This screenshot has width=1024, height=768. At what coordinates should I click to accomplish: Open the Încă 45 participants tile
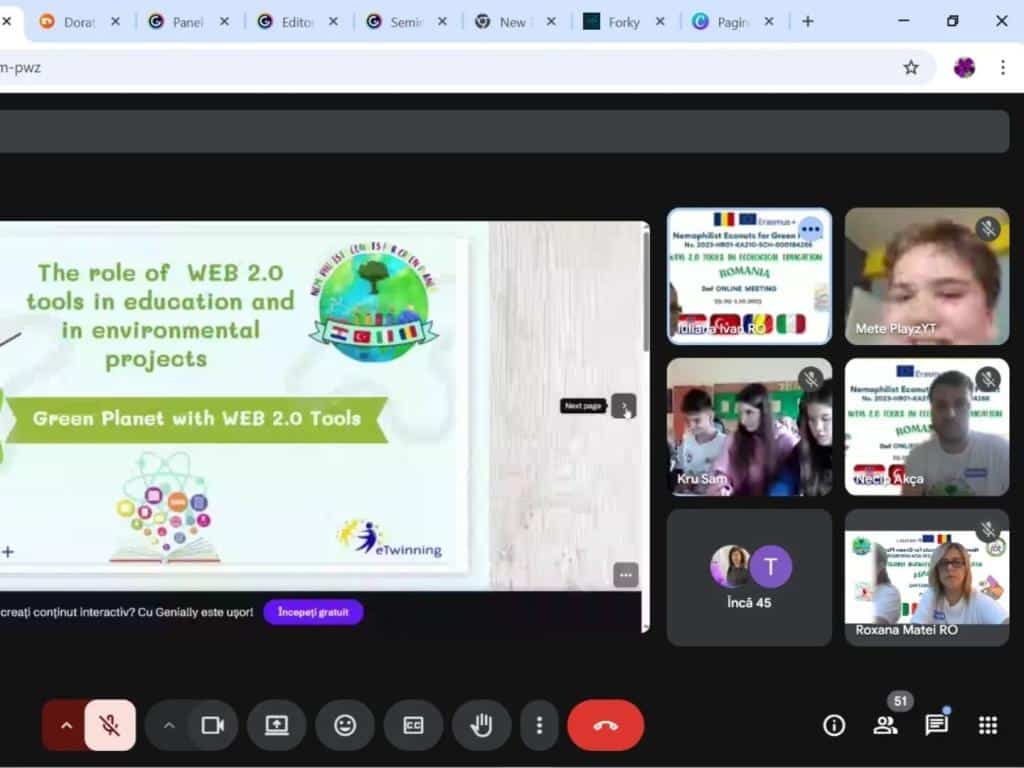[x=749, y=577]
